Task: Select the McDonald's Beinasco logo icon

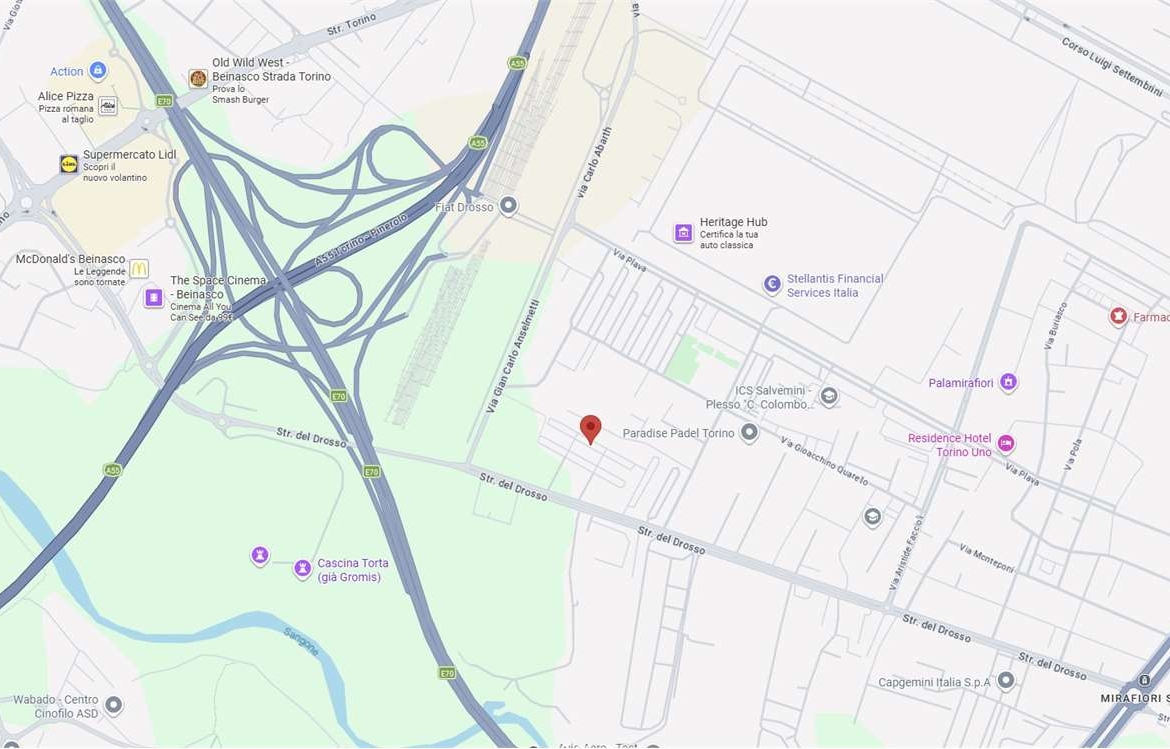Action: pyautogui.click(x=139, y=269)
